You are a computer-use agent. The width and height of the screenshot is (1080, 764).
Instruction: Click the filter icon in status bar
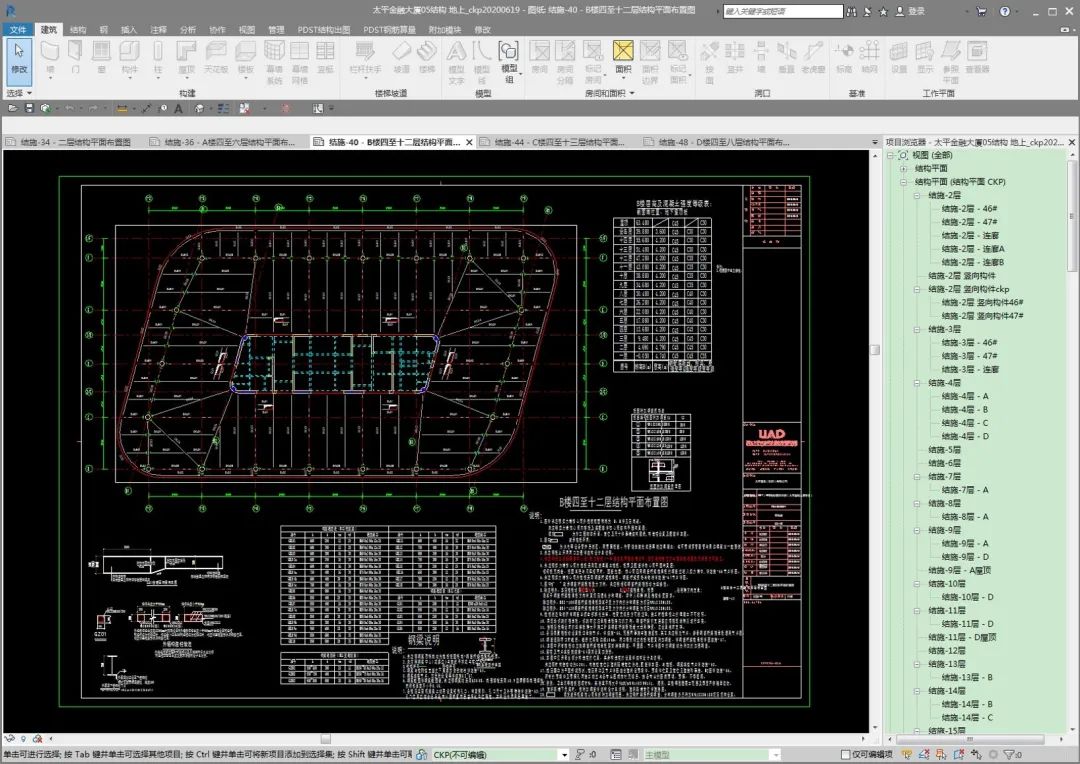pos(1009,755)
